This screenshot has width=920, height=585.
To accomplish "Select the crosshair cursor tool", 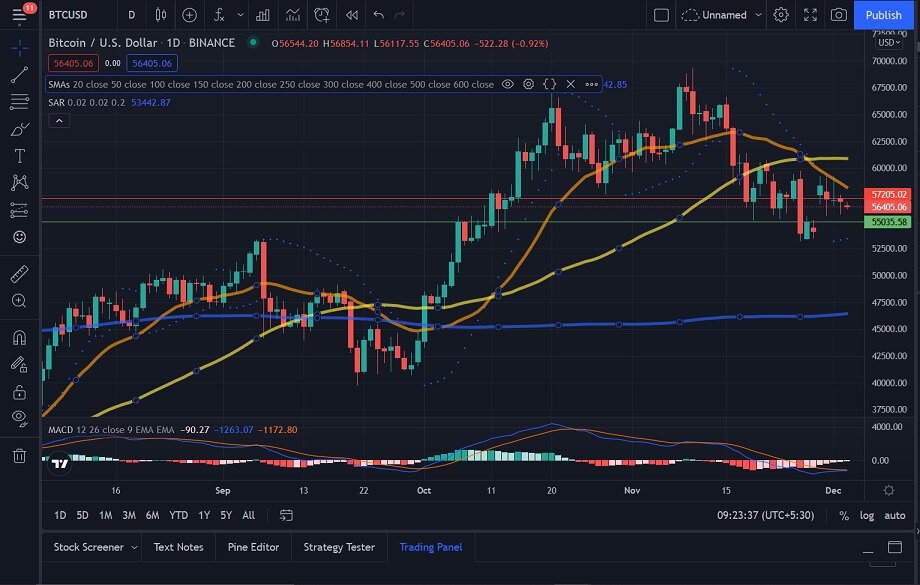I will [x=19, y=48].
